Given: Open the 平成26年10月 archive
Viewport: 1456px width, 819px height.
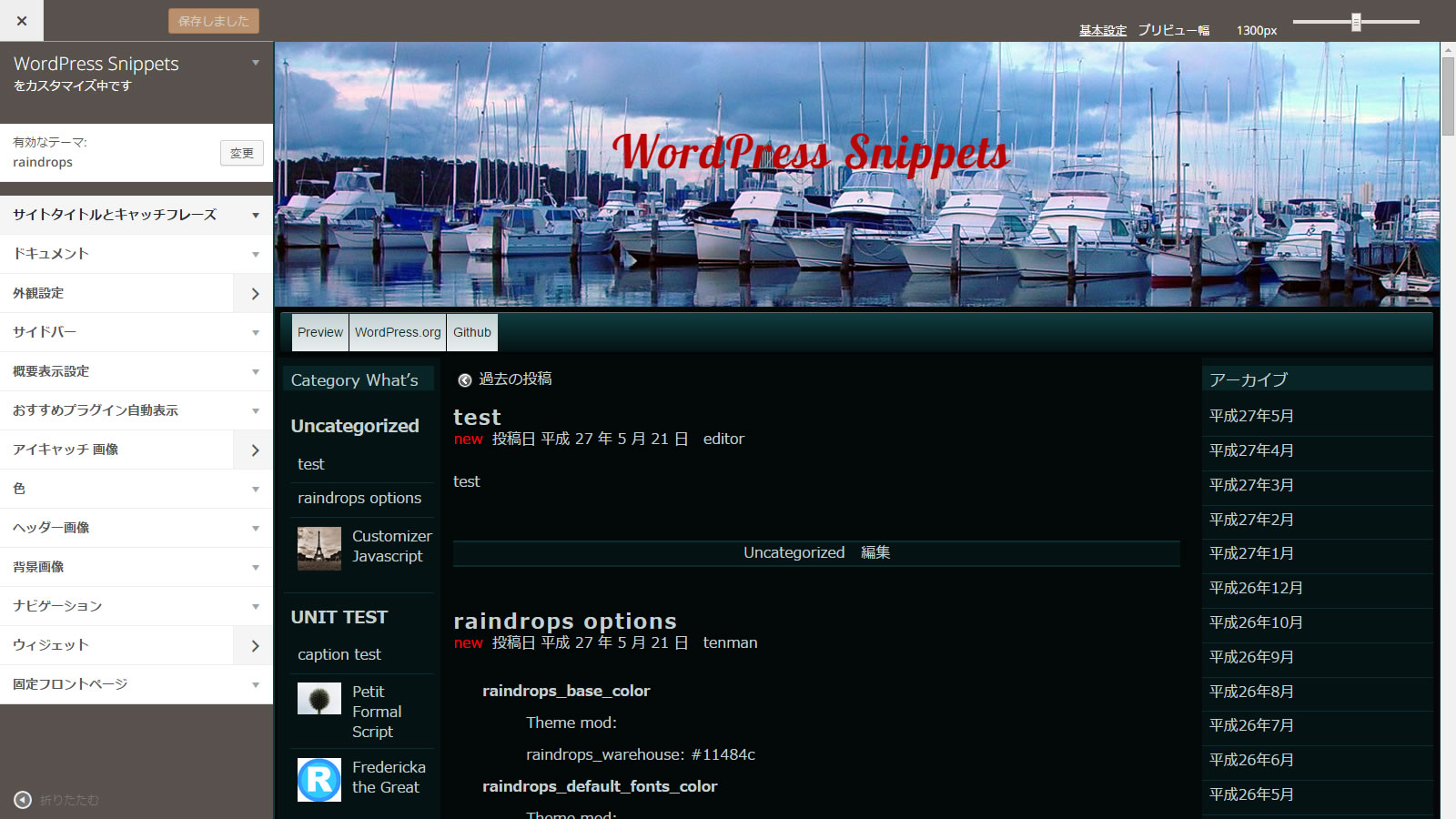Looking at the screenshot, I should coord(1256,622).
